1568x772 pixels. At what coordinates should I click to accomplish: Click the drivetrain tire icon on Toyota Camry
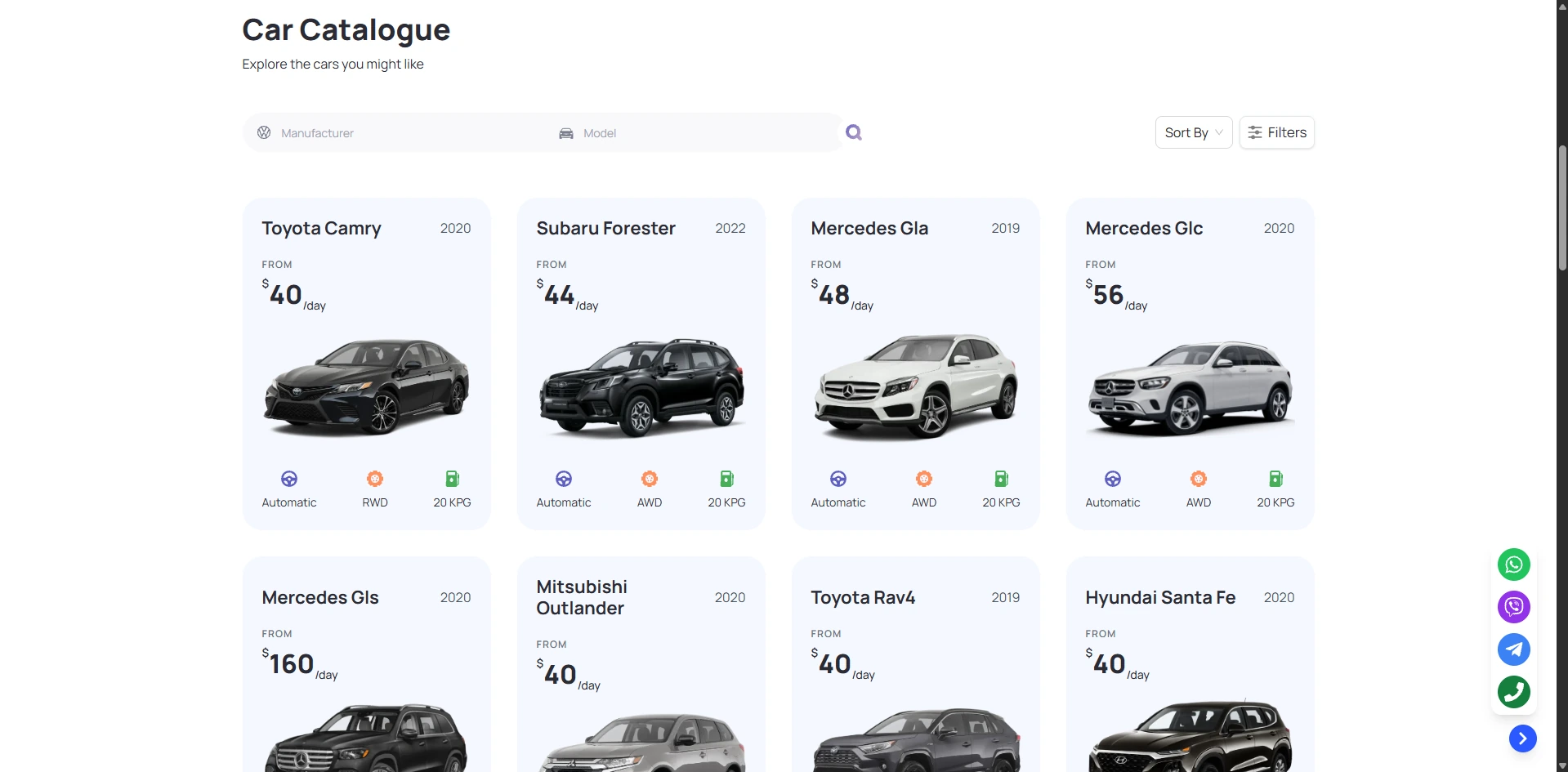[375, 479]
